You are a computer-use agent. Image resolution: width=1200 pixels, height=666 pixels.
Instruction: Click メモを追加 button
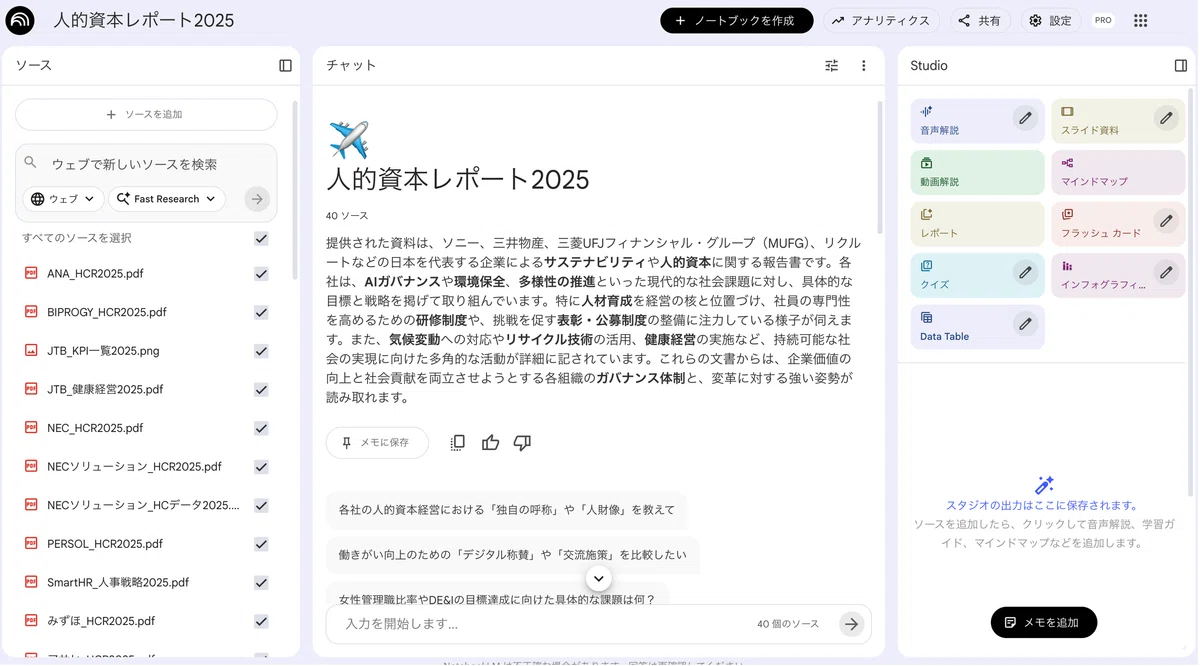(x=1044, y=622)
